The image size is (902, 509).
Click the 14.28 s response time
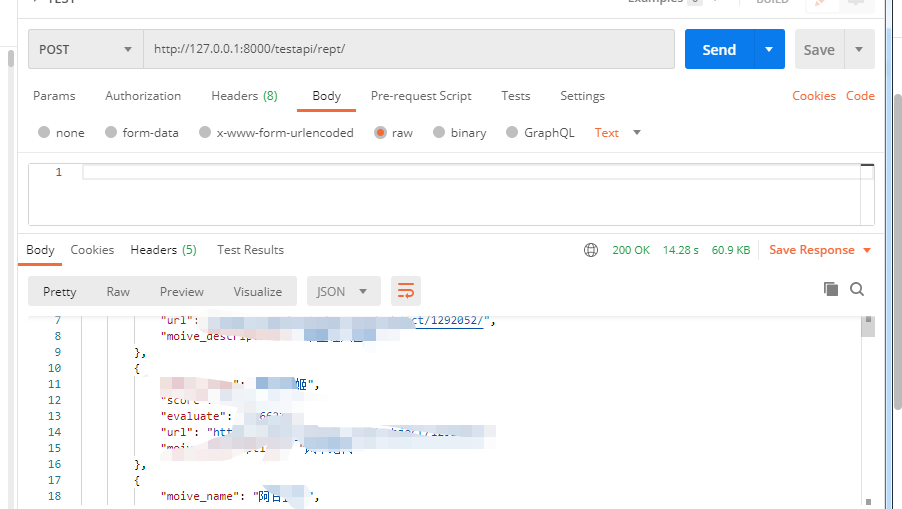coord(681,250)
